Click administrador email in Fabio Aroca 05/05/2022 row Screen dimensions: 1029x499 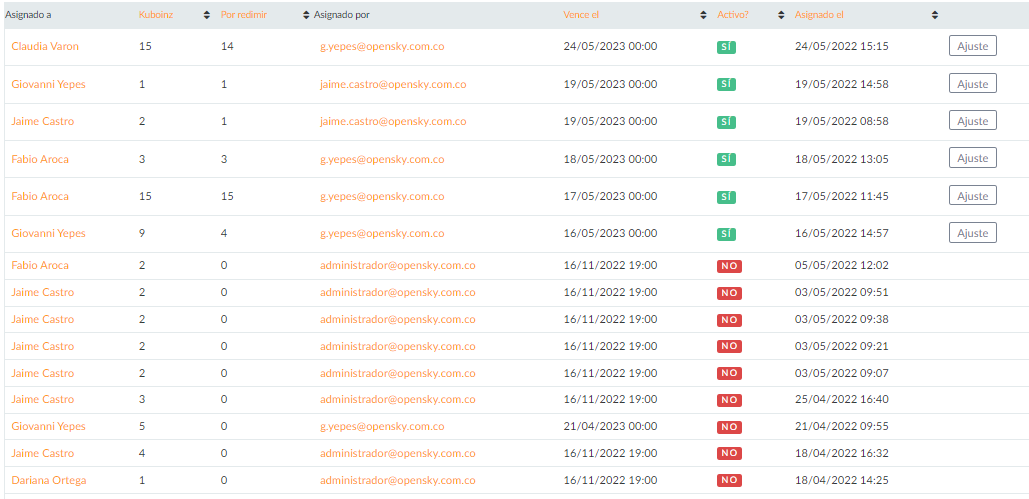(x=398, y=265)
